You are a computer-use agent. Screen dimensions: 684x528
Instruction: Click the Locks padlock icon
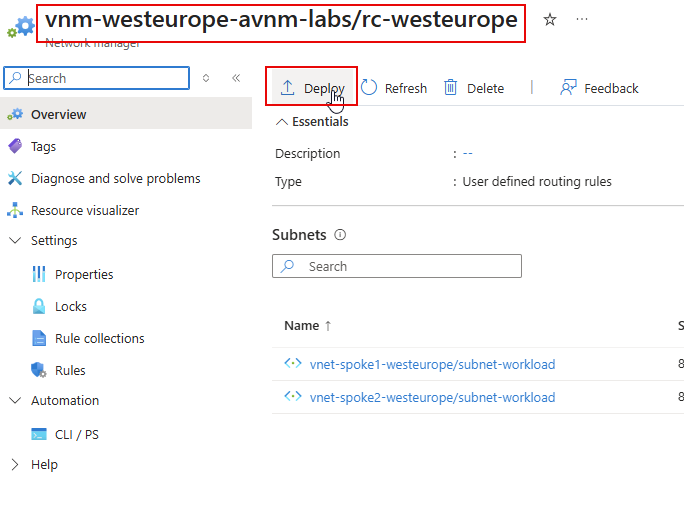coord(39,306)
